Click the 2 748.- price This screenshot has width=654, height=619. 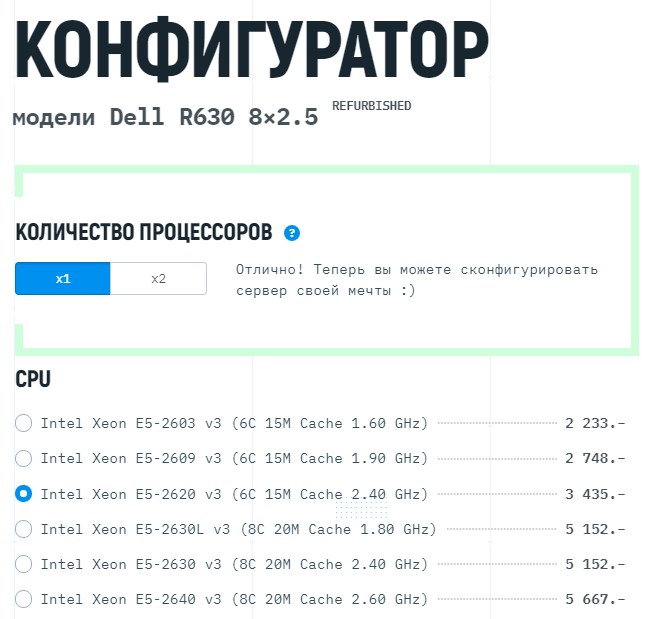(595, 458)
